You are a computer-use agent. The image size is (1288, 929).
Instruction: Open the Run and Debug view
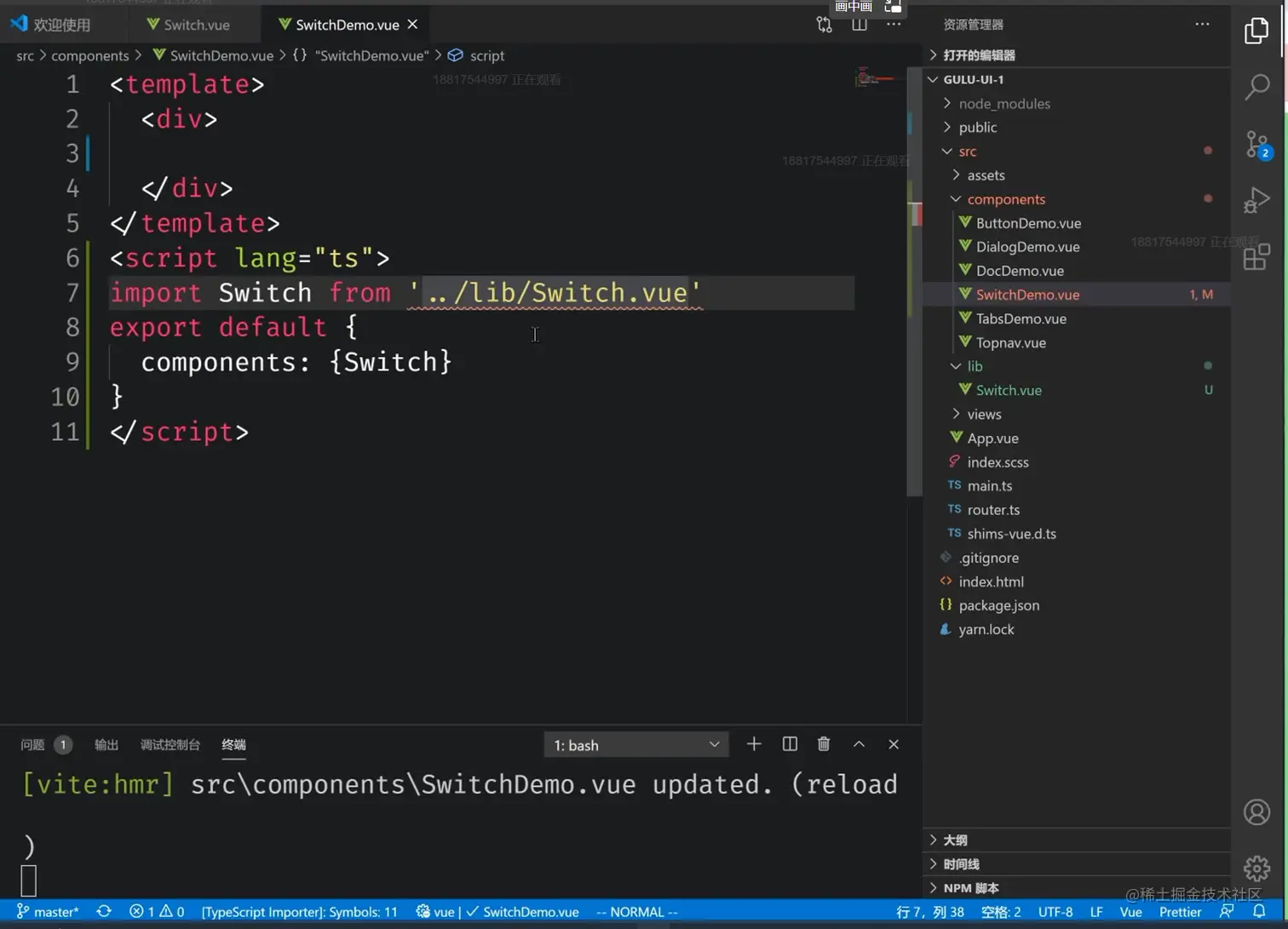tap(1256, 200)
